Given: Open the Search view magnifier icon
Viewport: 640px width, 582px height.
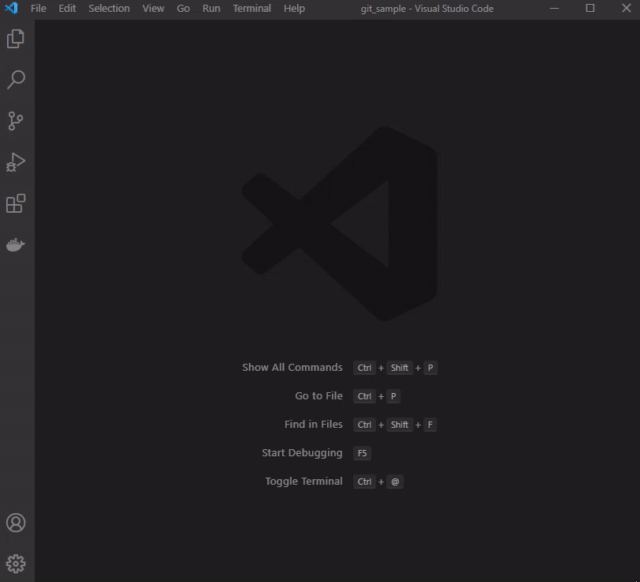Looking at the screenshot, I should [16, 80].
